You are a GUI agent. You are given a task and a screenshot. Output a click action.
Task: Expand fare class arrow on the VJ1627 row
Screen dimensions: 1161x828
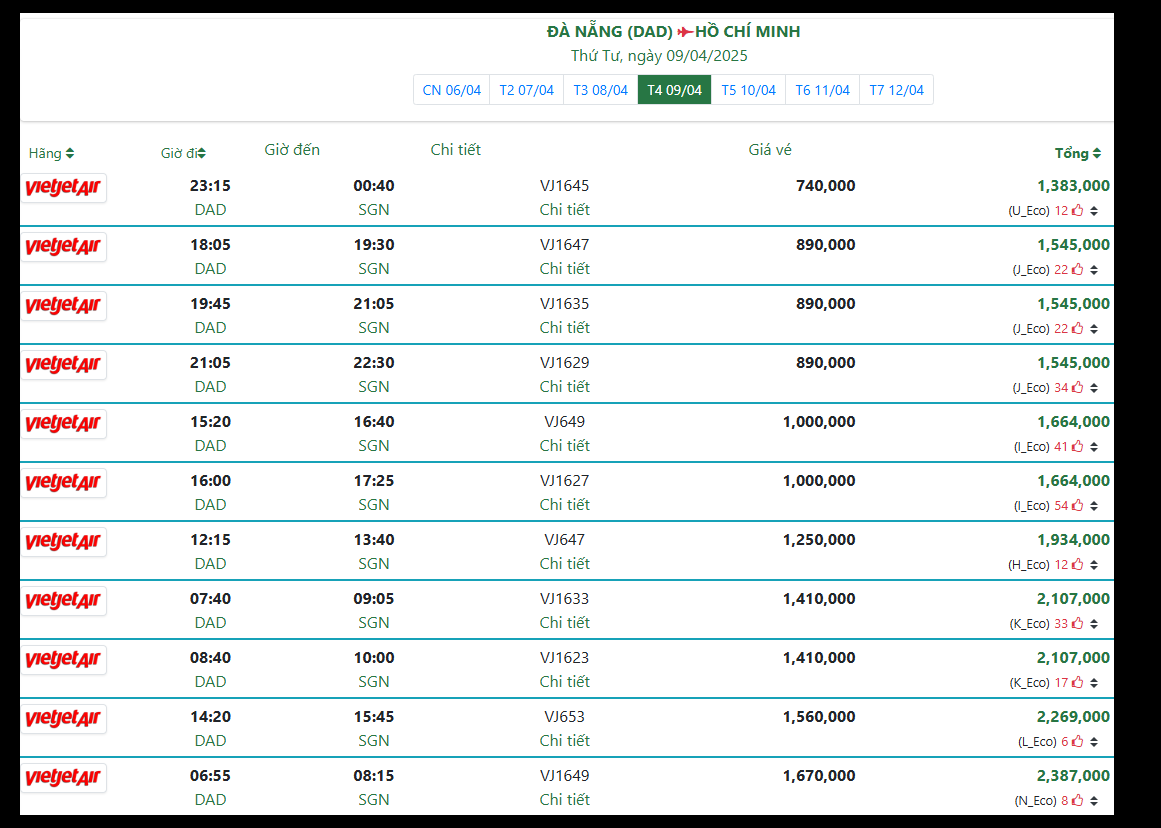click(x=1094, y=506)
